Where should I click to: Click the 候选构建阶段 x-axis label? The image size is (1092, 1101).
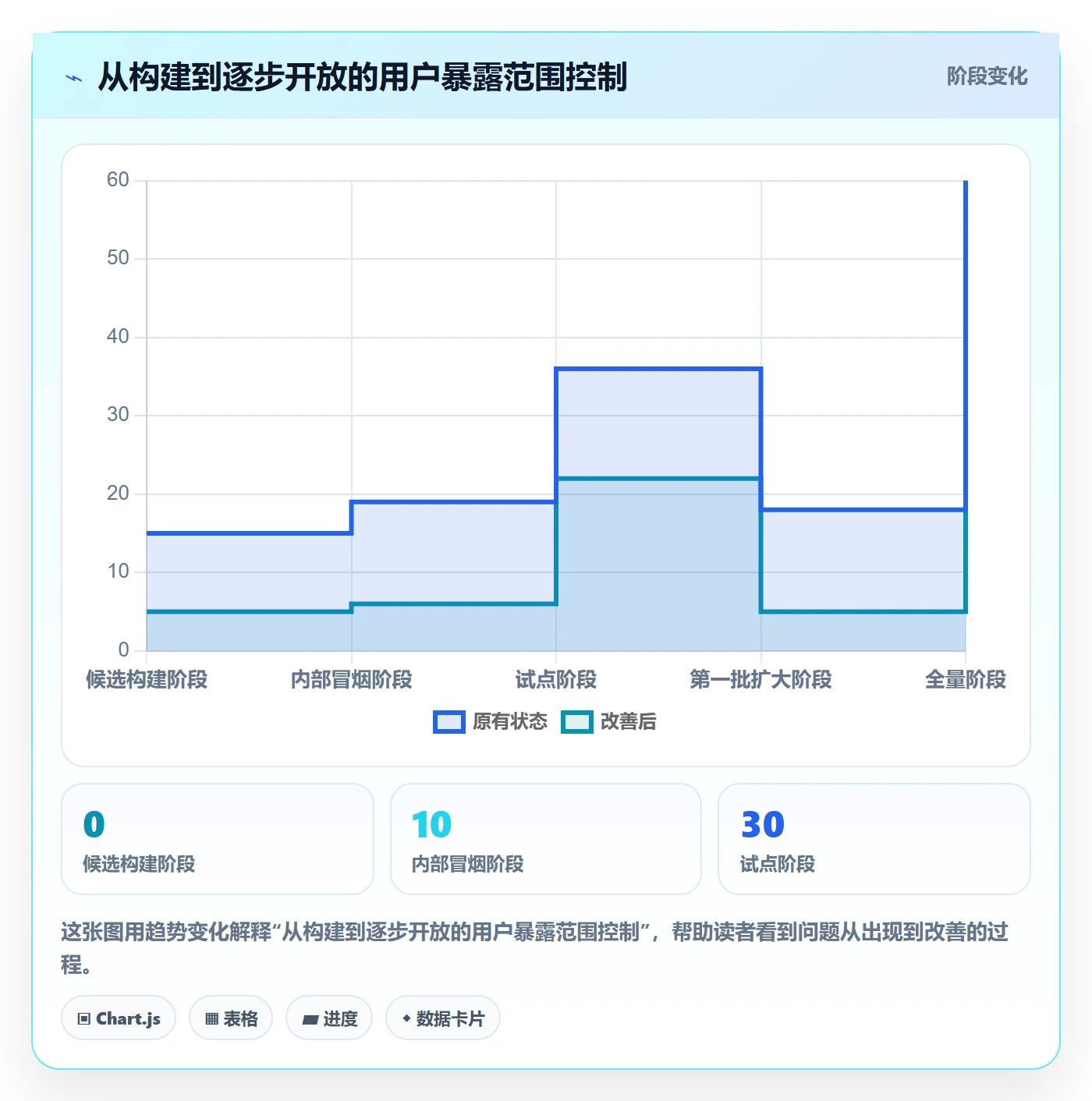pyautogui.click(x=147, y=680)
